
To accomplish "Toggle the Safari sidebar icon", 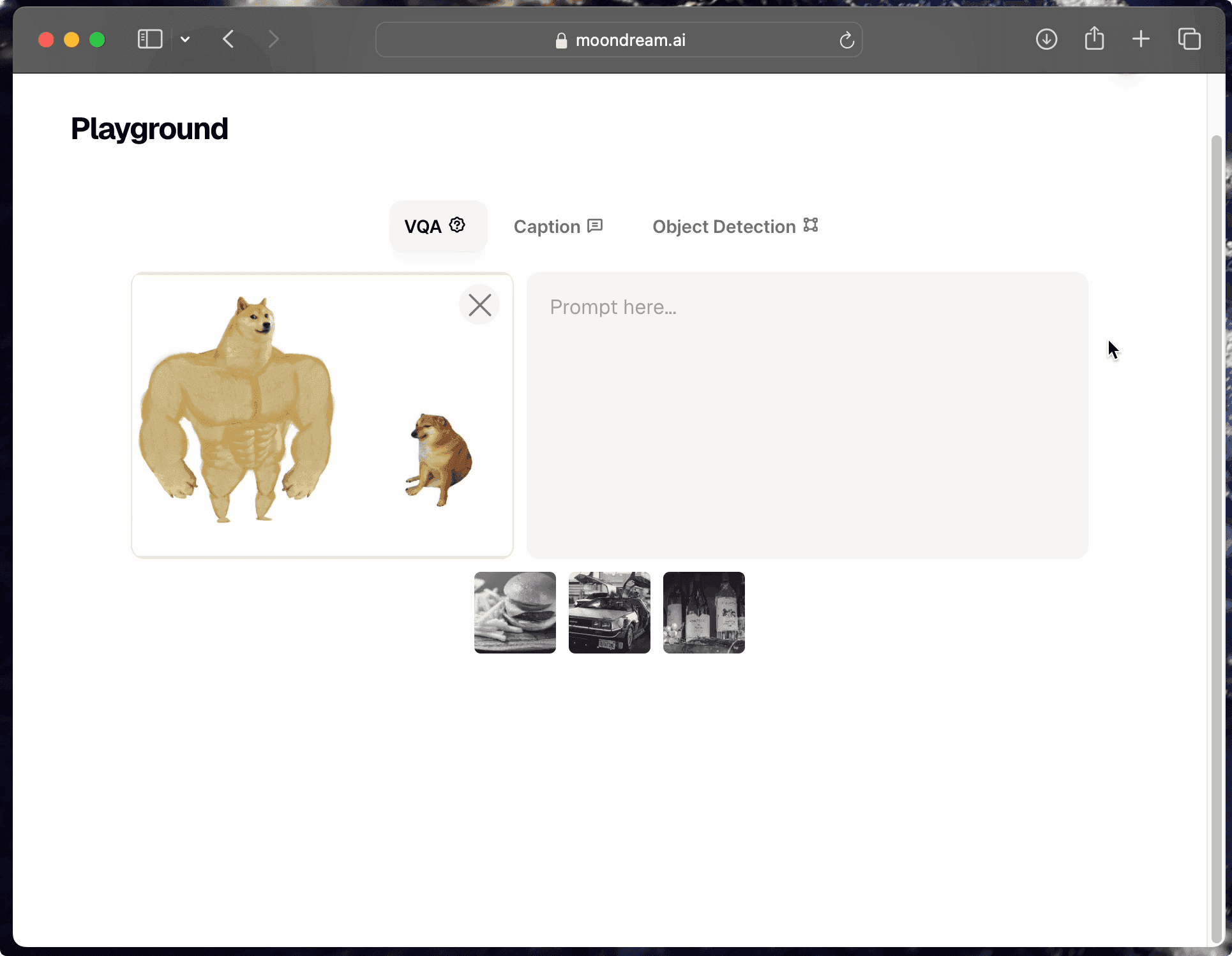I will coord(149,39).
